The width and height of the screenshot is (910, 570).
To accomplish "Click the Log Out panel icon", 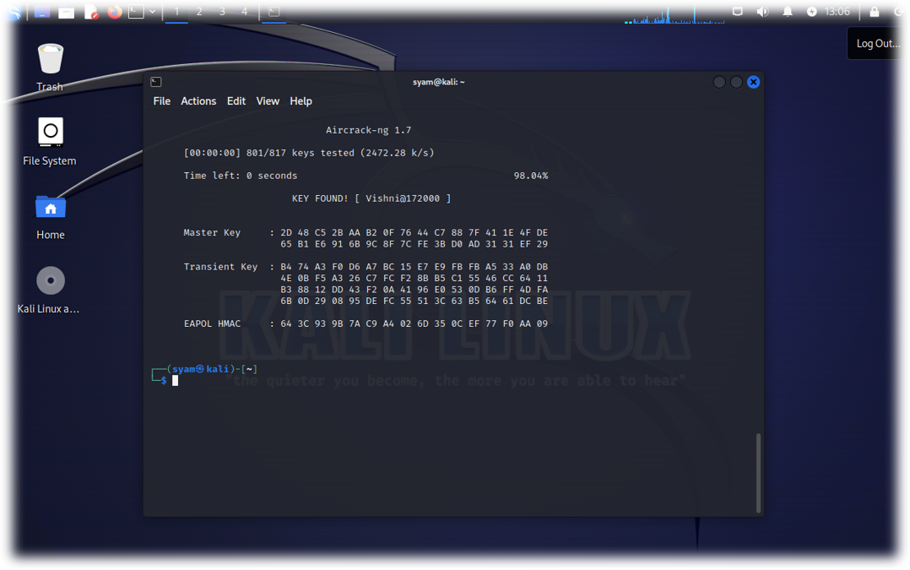I will click(x=898, y=12).
